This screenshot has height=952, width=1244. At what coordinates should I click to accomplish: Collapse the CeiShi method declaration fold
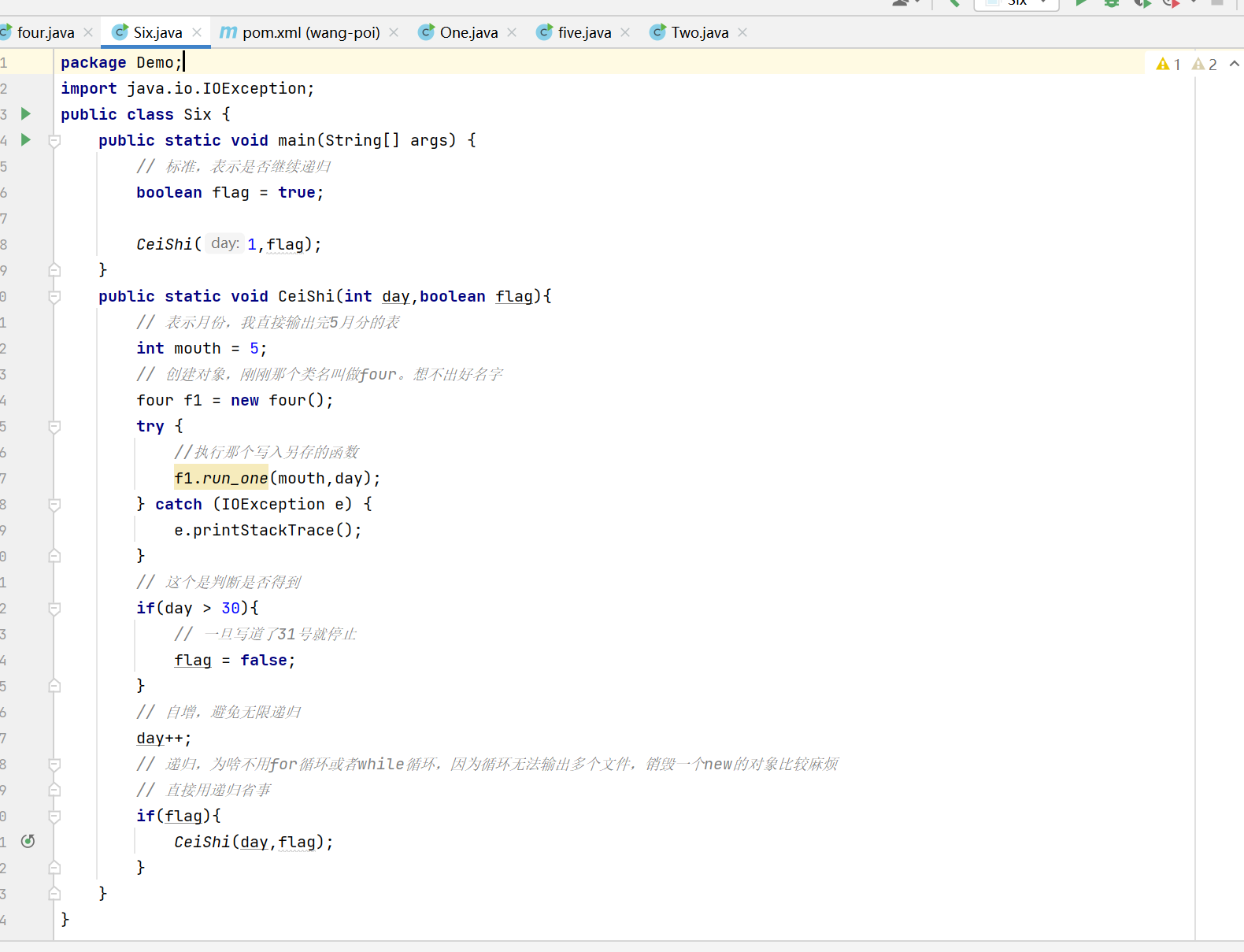coord(54,297)
